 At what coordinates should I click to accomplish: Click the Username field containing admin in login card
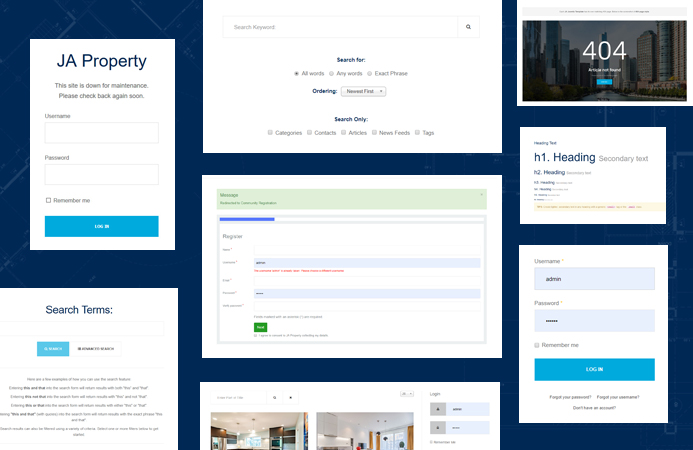coord(594,278)
